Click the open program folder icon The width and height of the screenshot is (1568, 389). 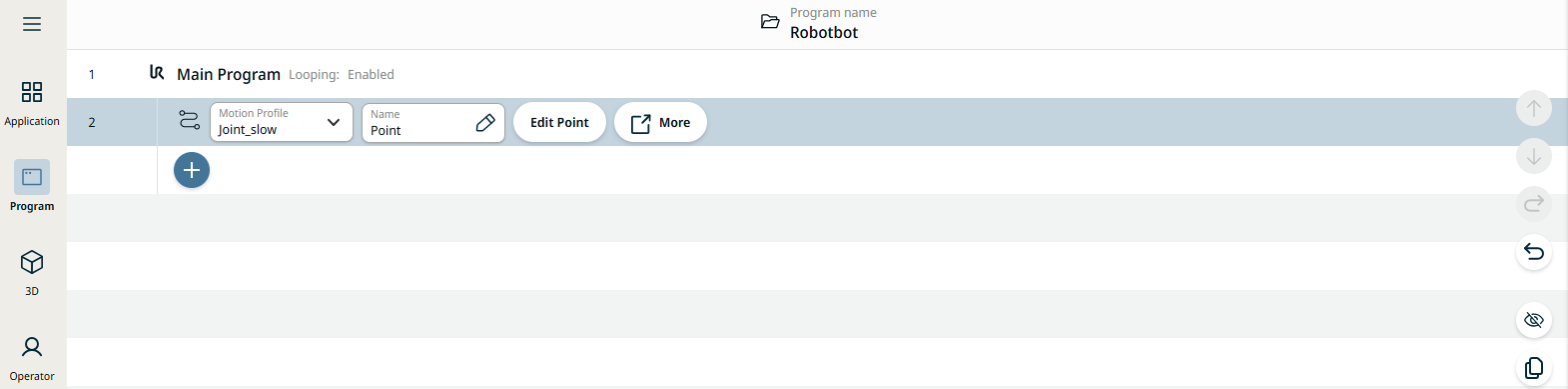click(x=770, y=22)
